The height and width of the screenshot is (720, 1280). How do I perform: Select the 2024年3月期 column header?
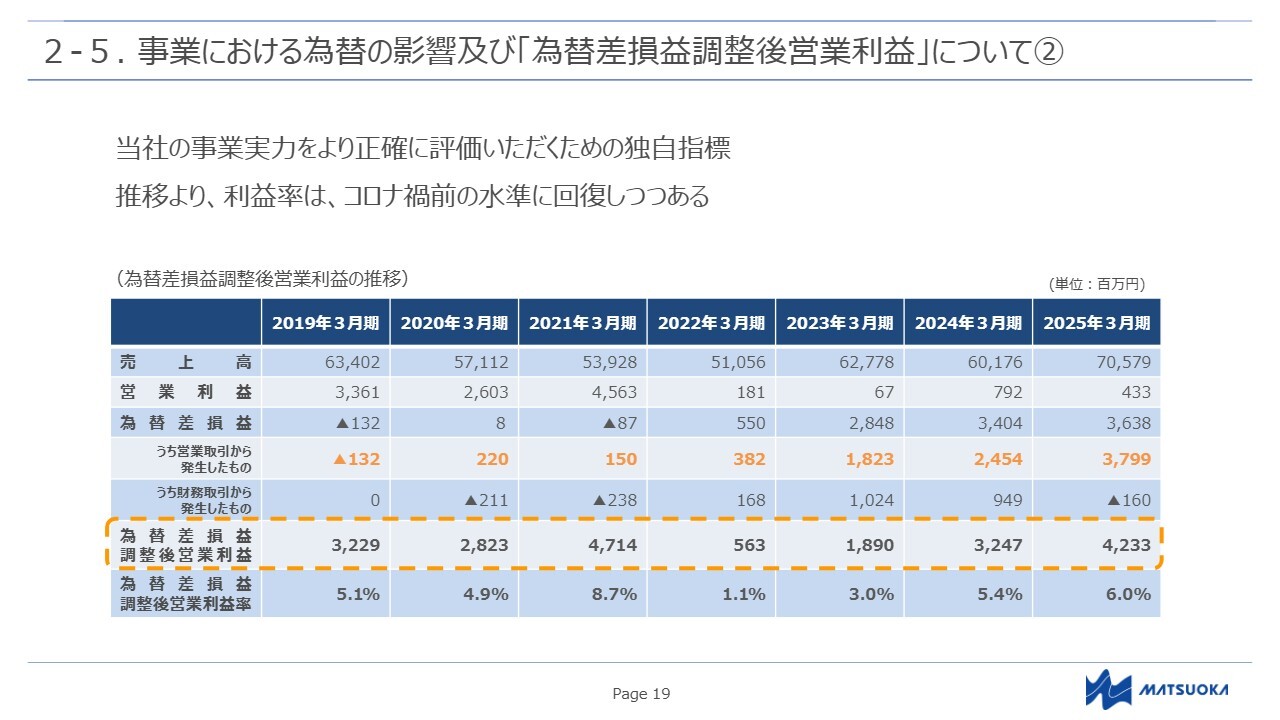click(968, 323)
